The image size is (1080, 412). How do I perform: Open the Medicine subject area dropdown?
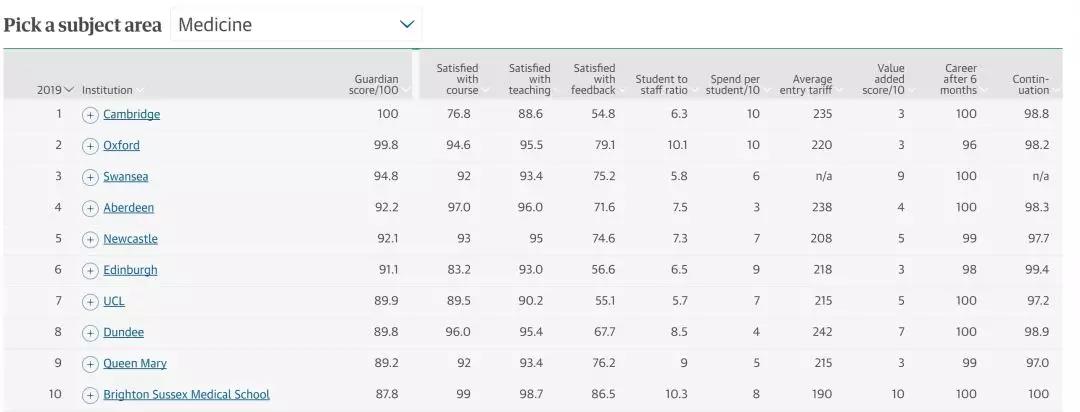296,24
